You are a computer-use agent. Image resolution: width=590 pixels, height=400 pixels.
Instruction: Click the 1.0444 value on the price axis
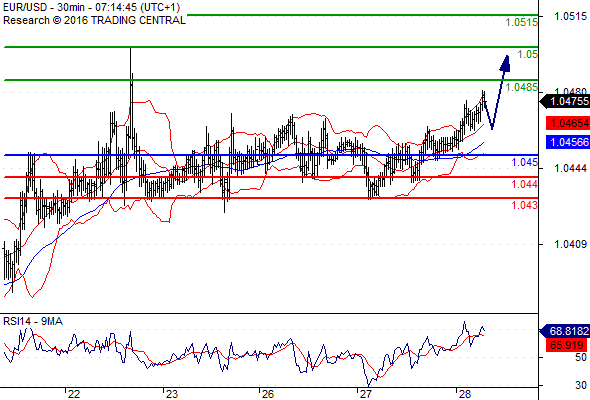pos(570,168)
